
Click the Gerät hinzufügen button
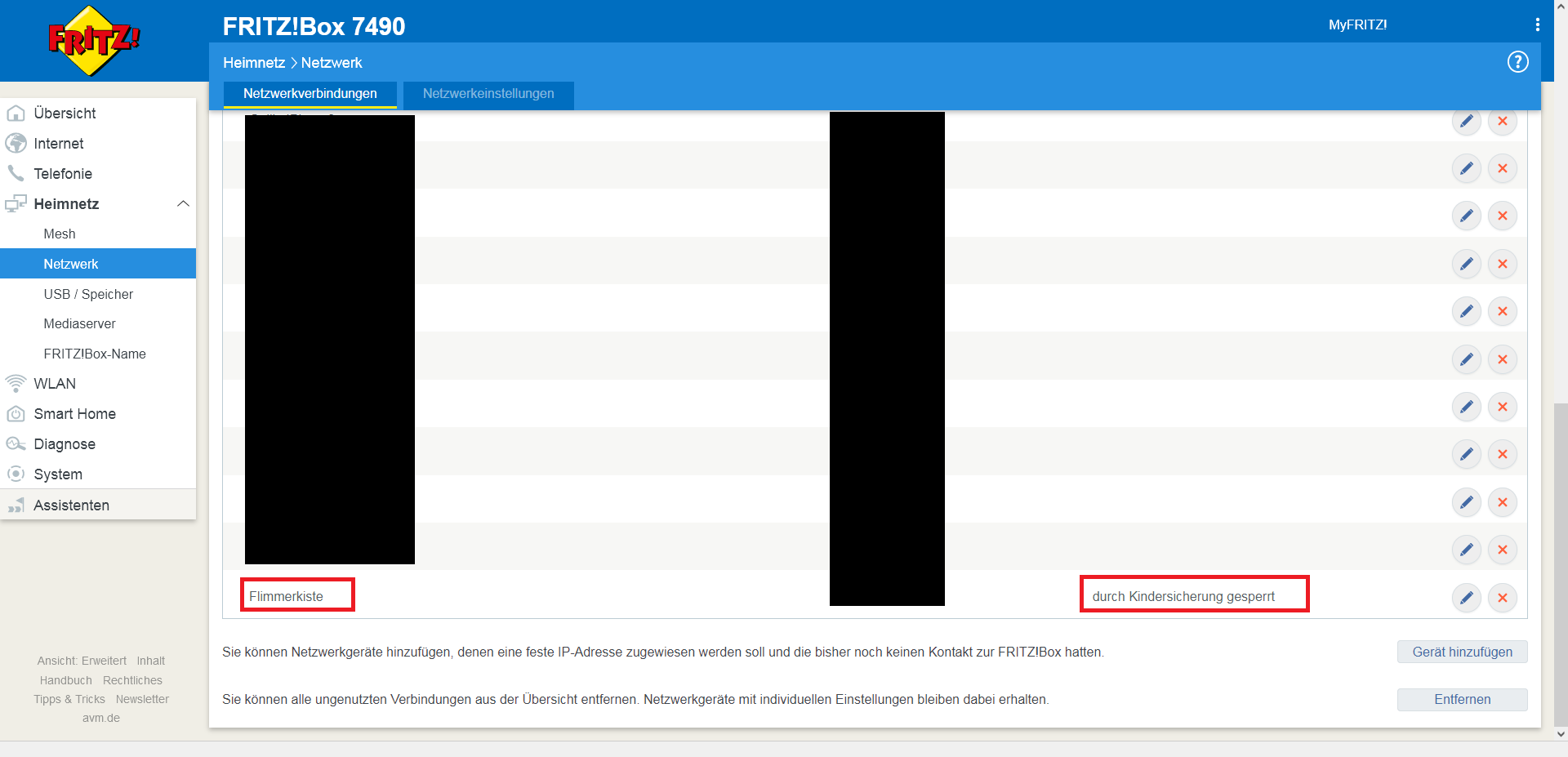tap(1462, 652)
